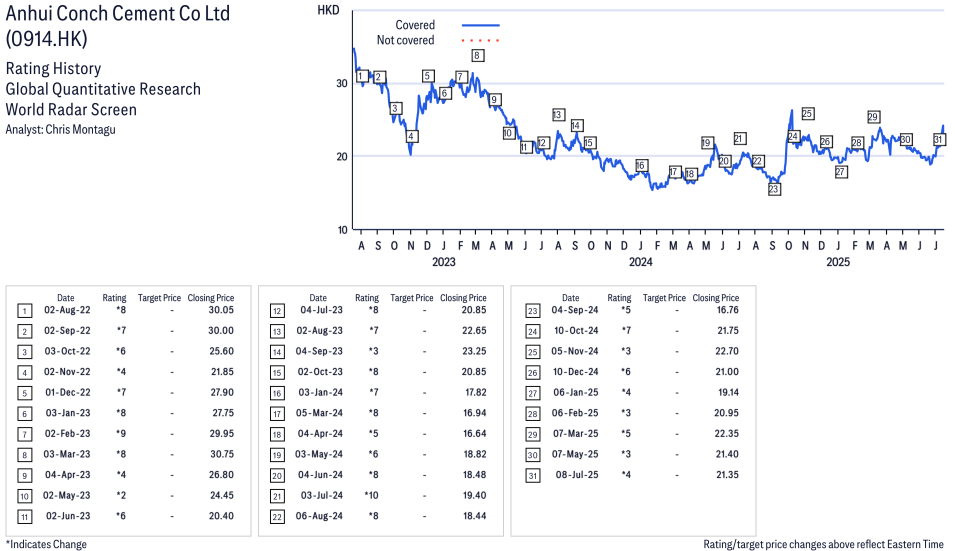Click chart marker 25 near the October 2024 peak

coord(808,114)
